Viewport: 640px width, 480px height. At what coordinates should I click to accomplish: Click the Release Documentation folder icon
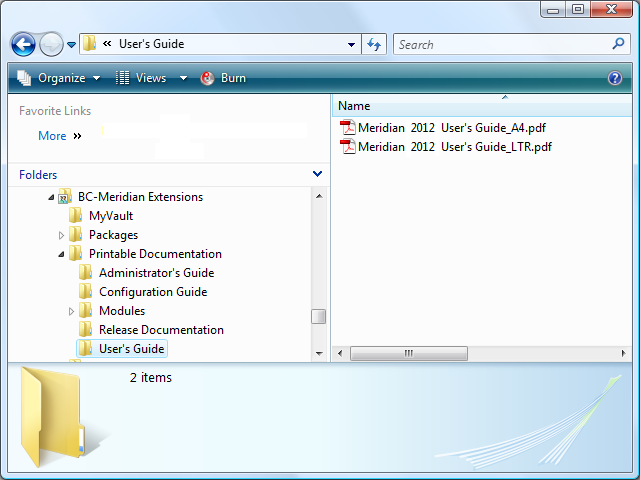pyautogui.click(x=85, y=329)
